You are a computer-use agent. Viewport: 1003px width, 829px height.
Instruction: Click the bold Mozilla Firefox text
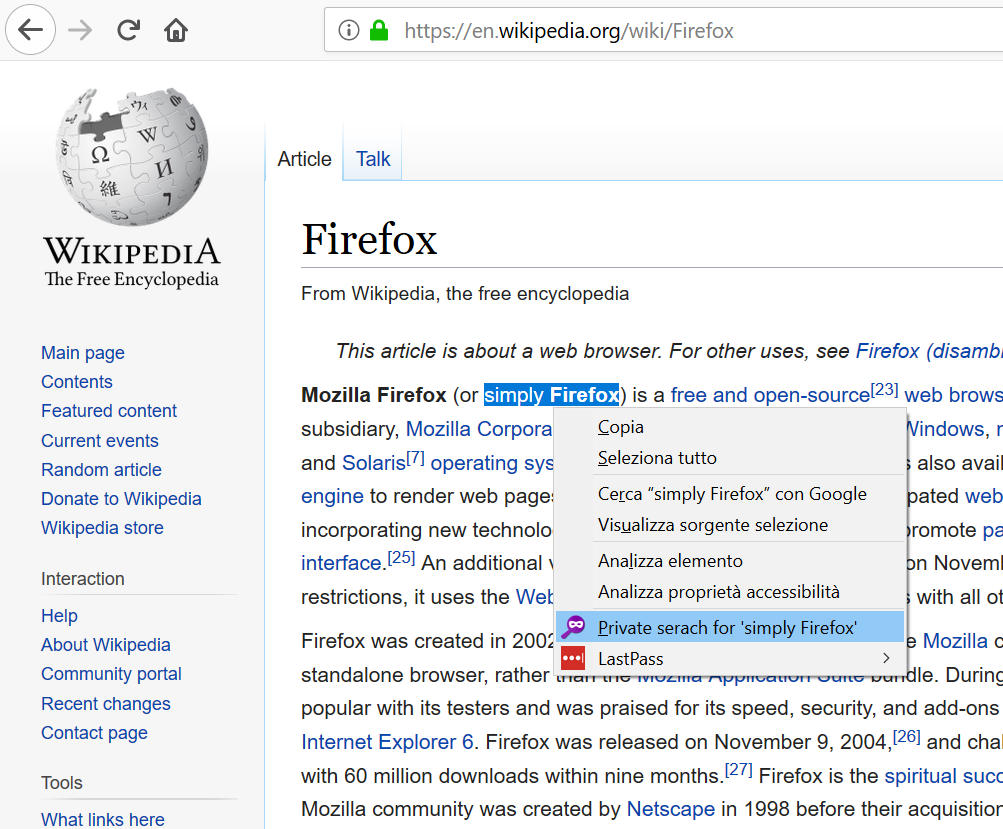point(374,395)
